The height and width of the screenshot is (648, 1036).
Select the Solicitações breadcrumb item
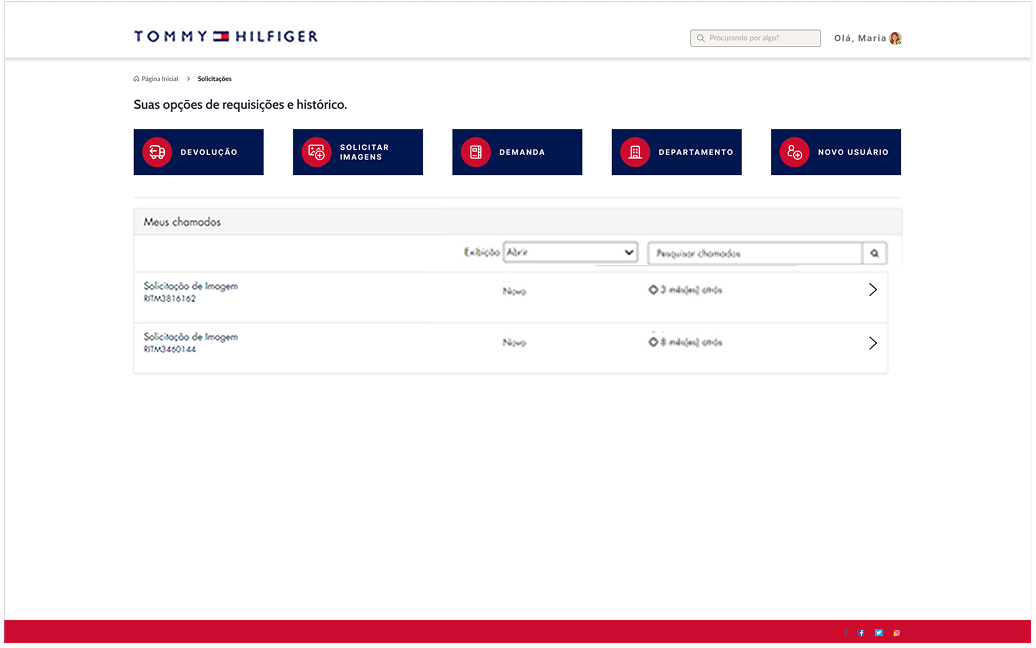(x=214, y=79)
